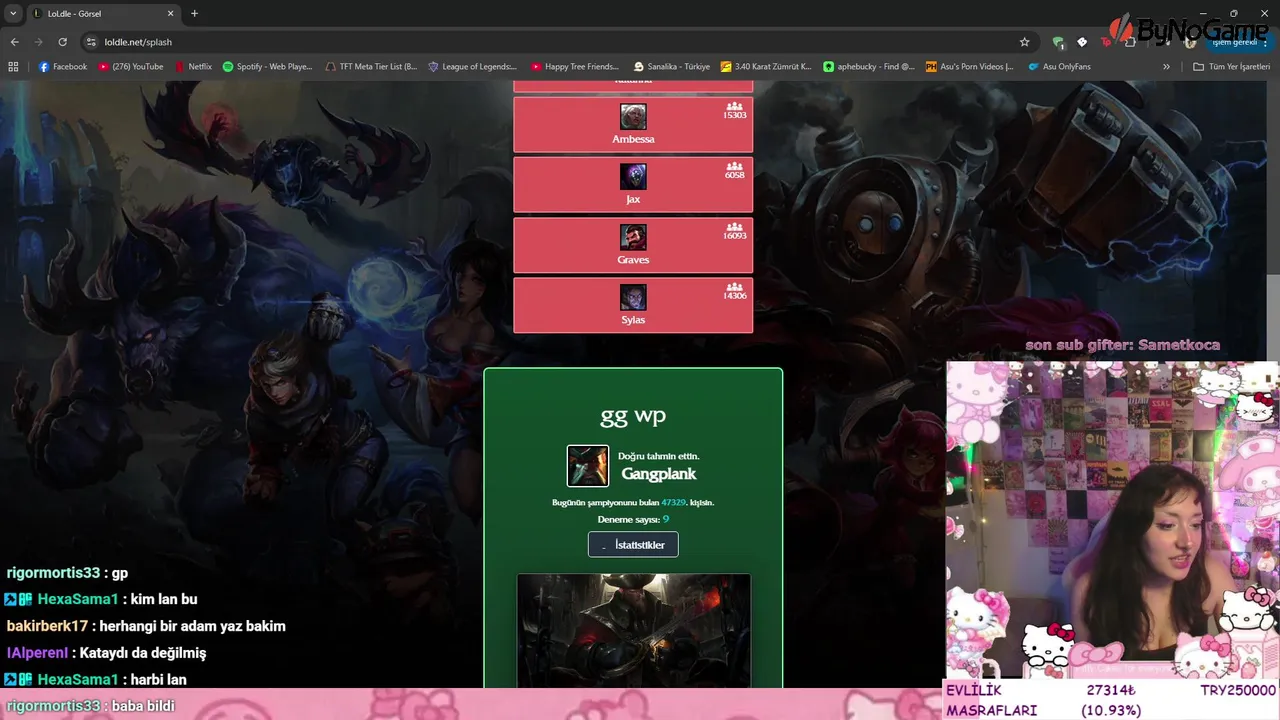
Task: View site information for loldle.net
Action: click(x=91, y=42)
